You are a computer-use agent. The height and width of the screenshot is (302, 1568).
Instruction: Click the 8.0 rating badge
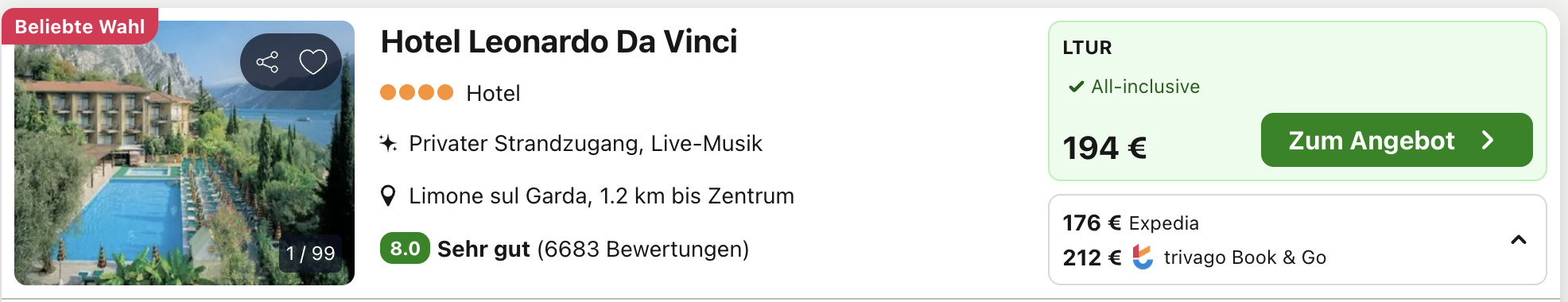point(405,249)
